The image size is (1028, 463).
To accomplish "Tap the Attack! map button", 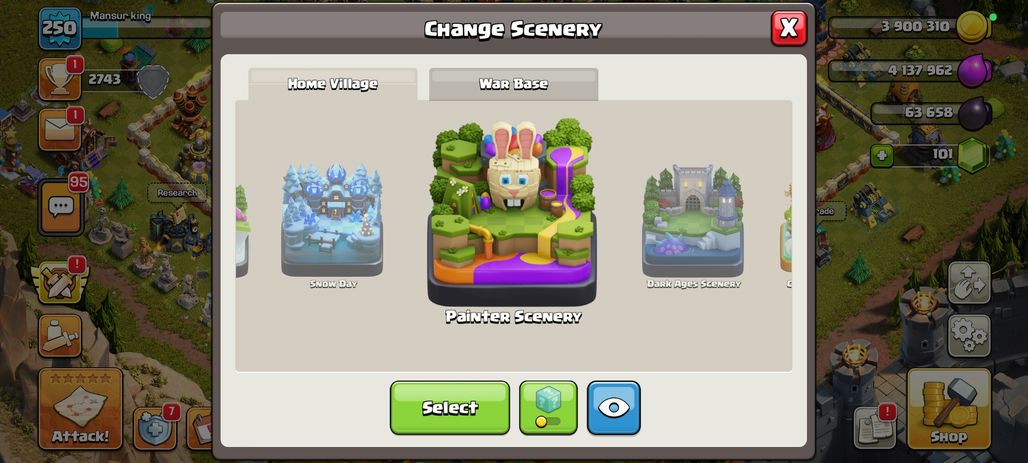I will [x=81, y=409].
